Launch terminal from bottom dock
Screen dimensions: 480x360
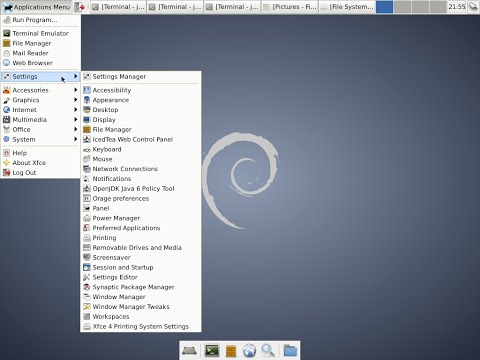pos(212,351)
